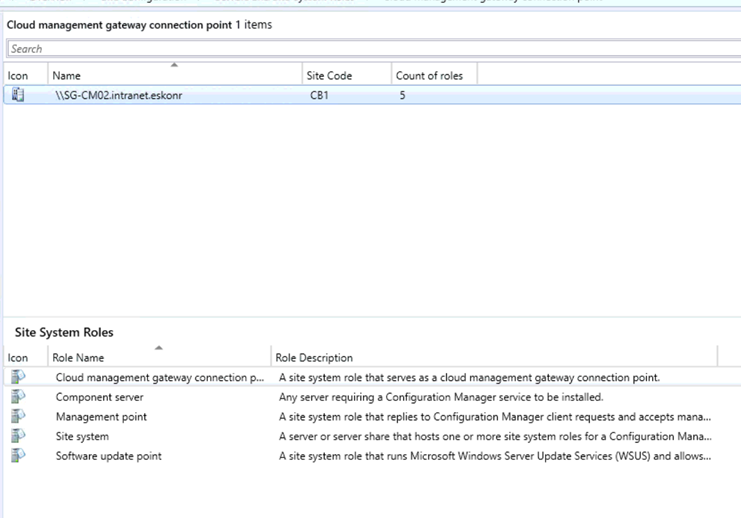Click the Icon column header in server list
Viewport: 741px width, 518px height.
(x=18, y=75)
